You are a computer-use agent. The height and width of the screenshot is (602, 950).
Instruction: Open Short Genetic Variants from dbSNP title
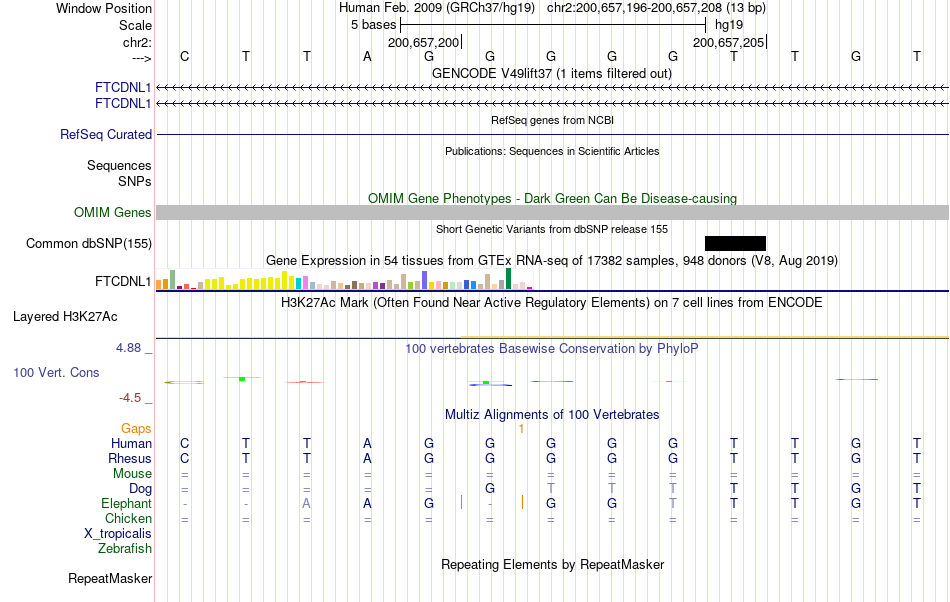[551, 229]
